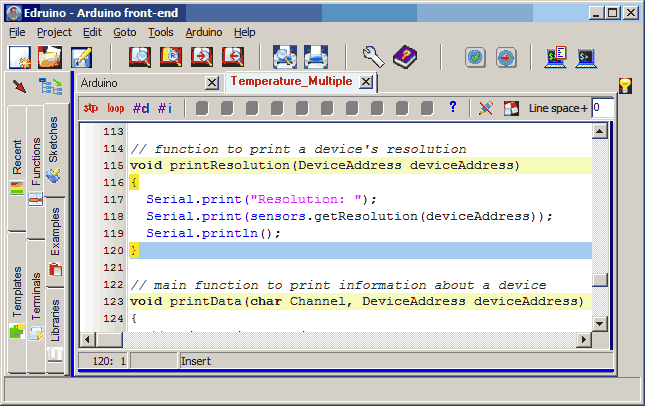The image size is (645, 406).
Task: Click the Find previous arrow icon
Action: click(233, 57)
